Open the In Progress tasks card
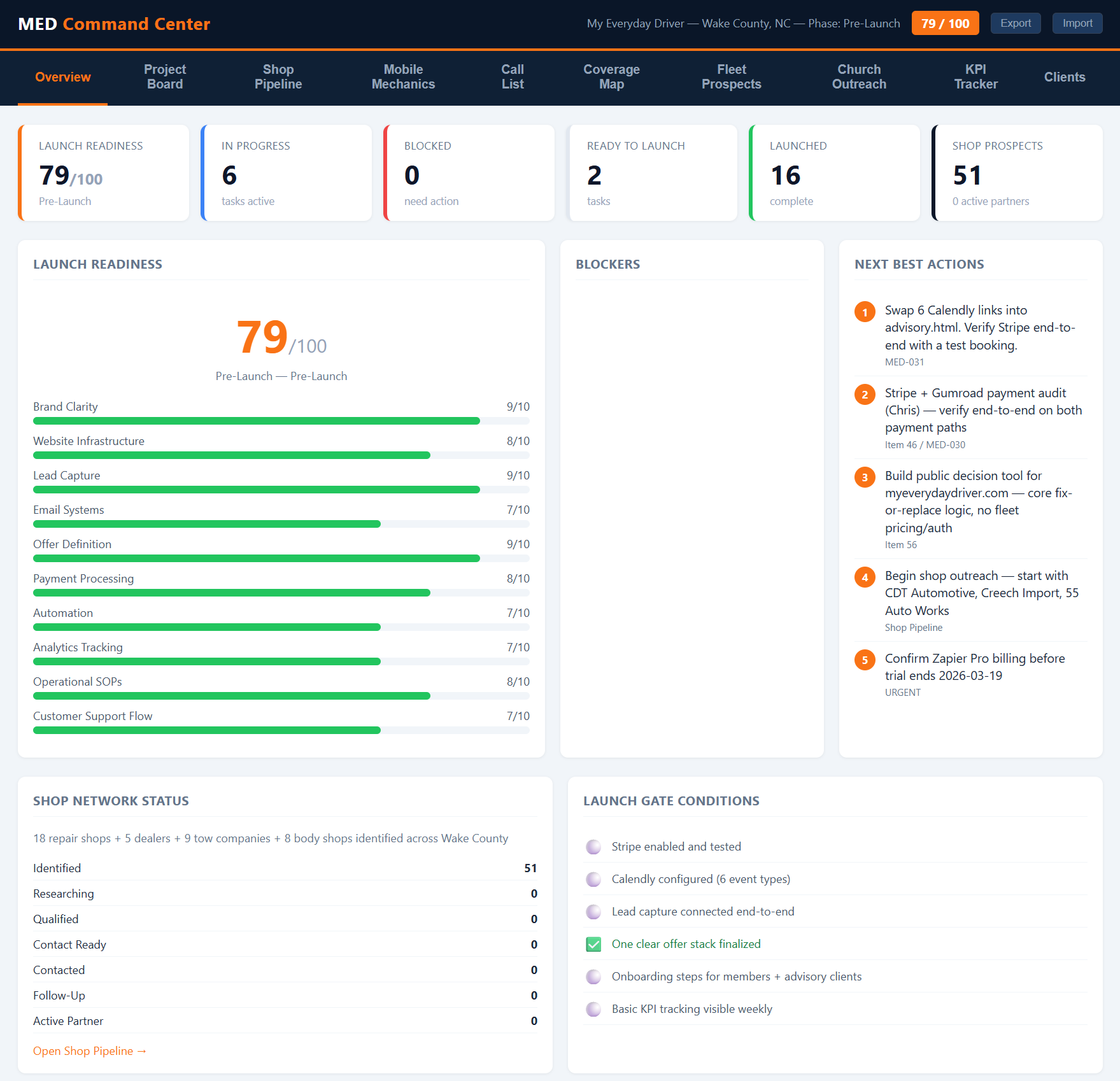 287,173
